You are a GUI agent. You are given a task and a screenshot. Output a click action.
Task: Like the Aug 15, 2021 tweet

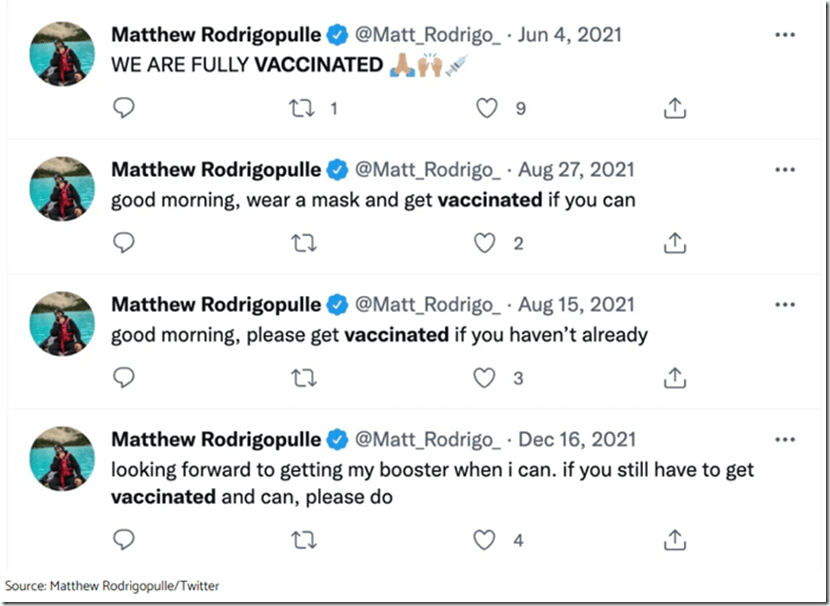coord(486,378)
